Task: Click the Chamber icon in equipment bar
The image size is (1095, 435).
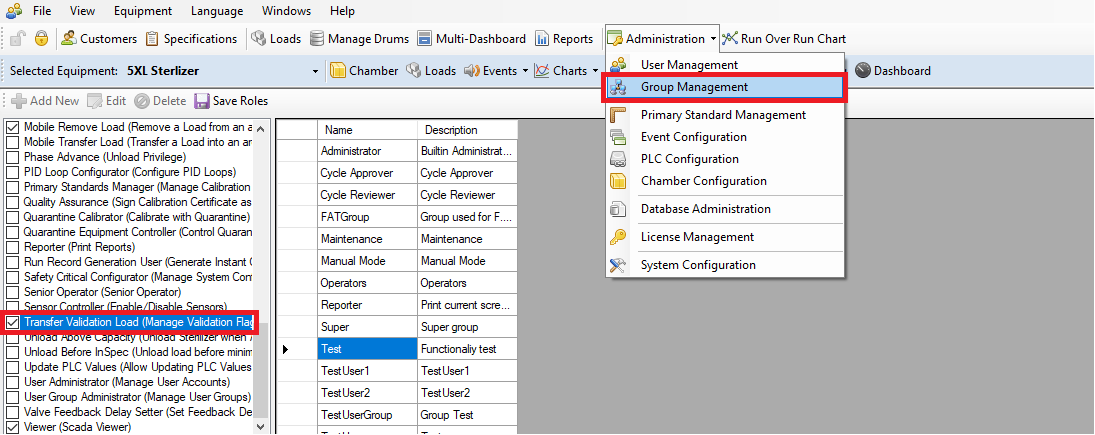Action: (x=338, y=71)
